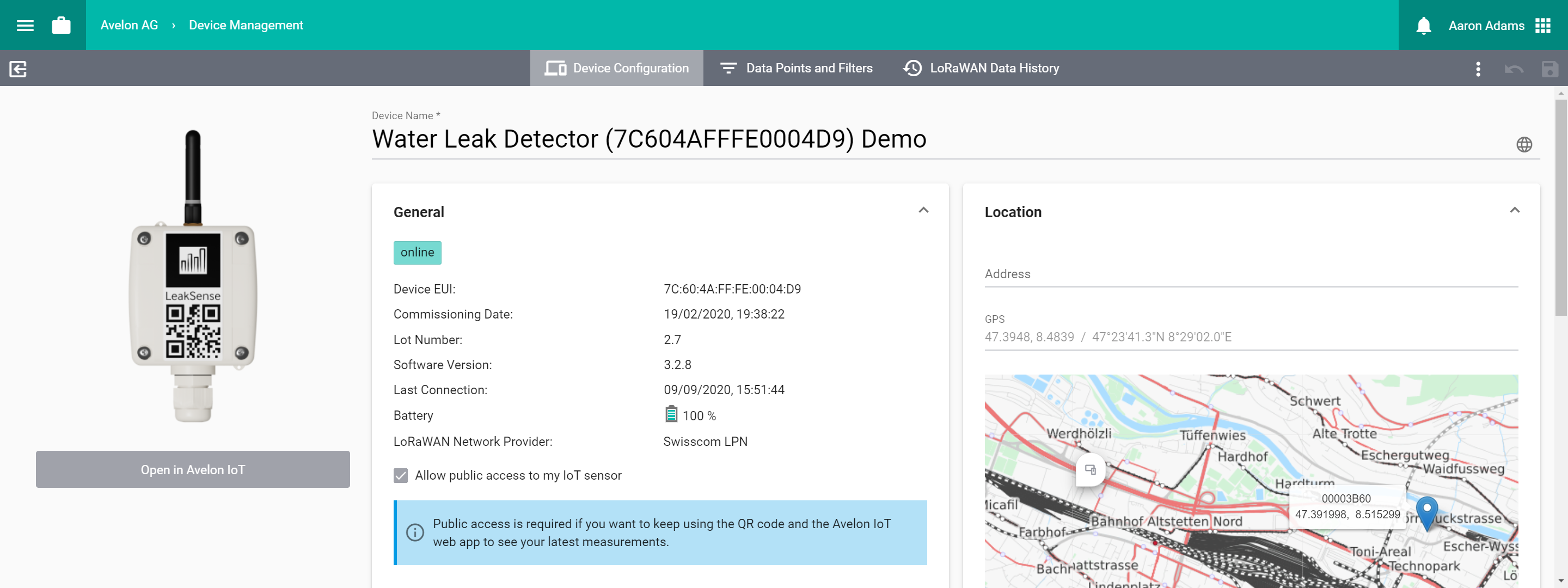Click the Location section heading

[1013, 212]
